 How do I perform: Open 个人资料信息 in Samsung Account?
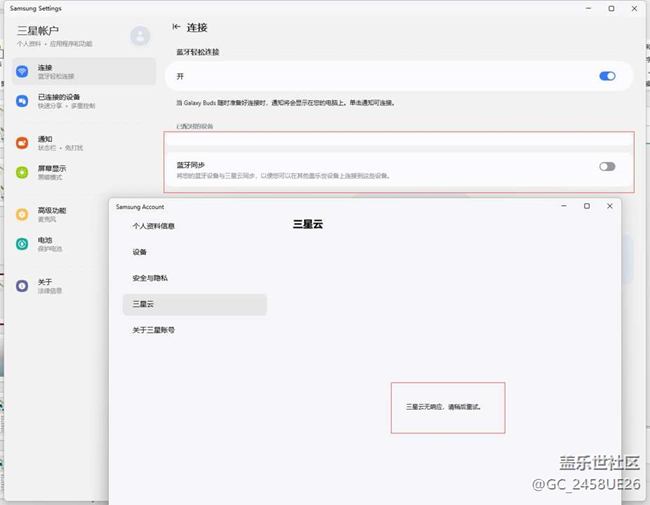click(154, 226)
